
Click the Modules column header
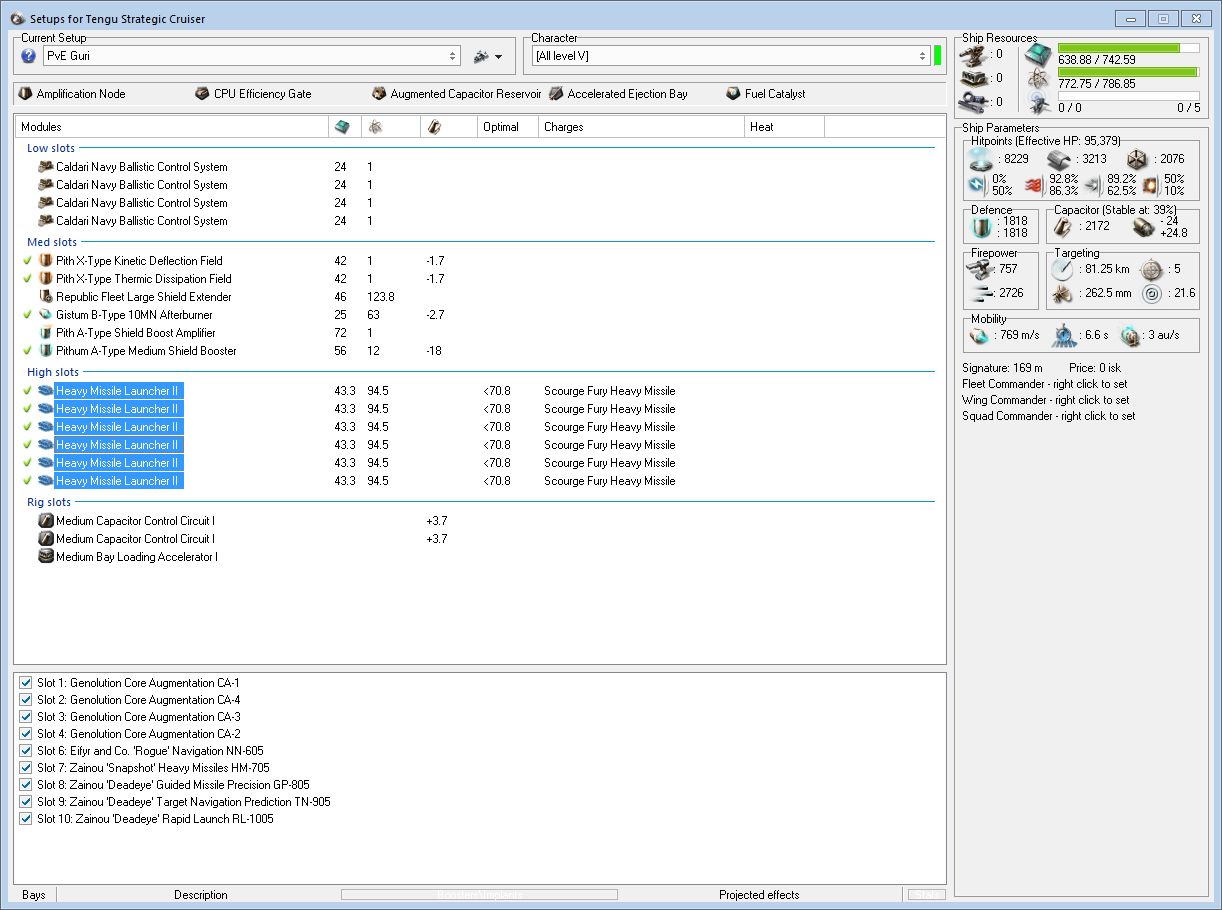172,127
